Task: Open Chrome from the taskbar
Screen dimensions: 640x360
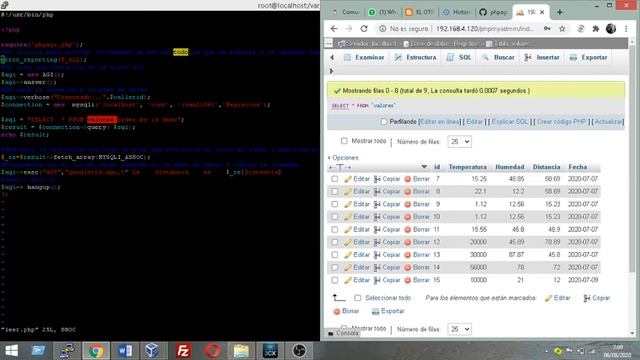Action: pyautogui.click(x=96, y=351)
